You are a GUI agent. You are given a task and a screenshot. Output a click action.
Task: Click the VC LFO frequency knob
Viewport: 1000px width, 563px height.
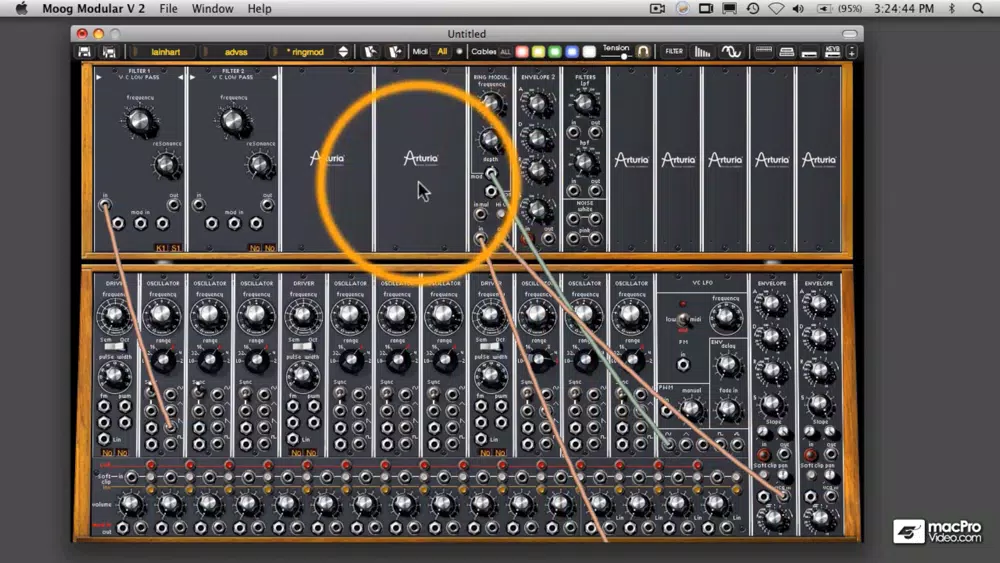pos(726,317)
